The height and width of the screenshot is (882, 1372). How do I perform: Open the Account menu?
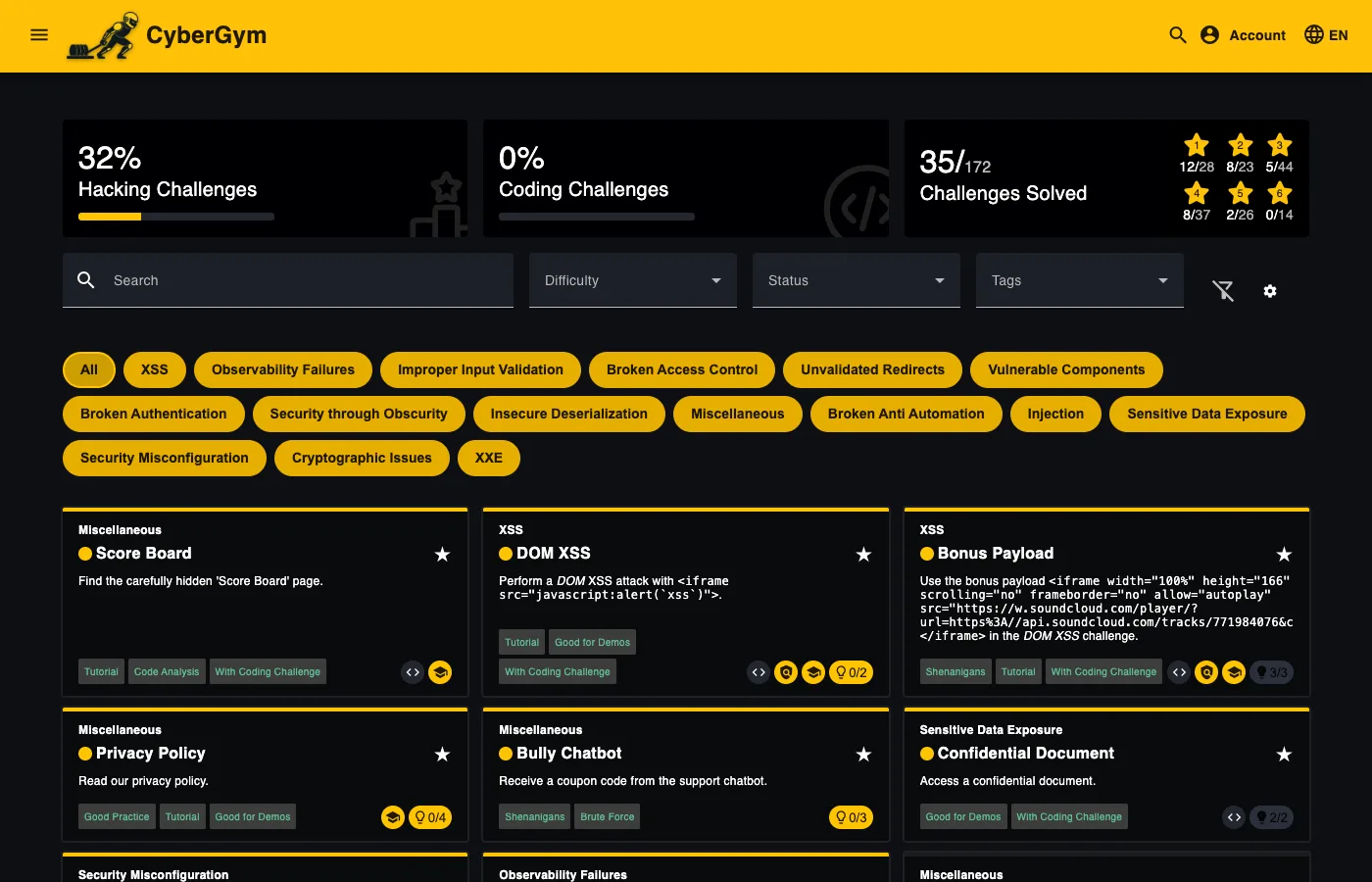coord(1243,35)
